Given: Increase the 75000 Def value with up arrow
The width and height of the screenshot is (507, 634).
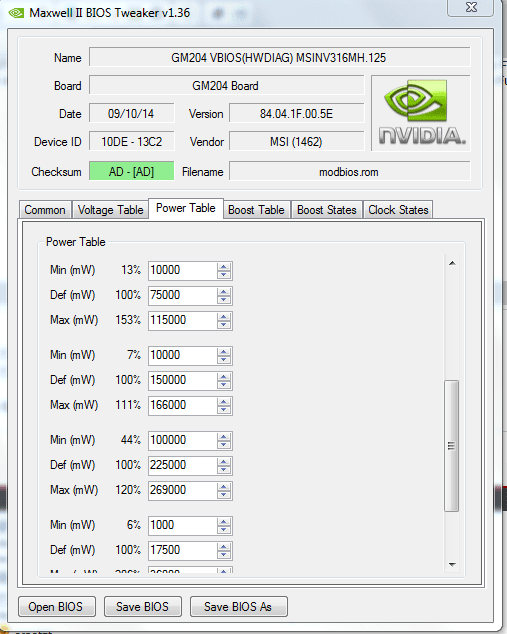Looking at the screenshot, I should [x=224, y=291].
